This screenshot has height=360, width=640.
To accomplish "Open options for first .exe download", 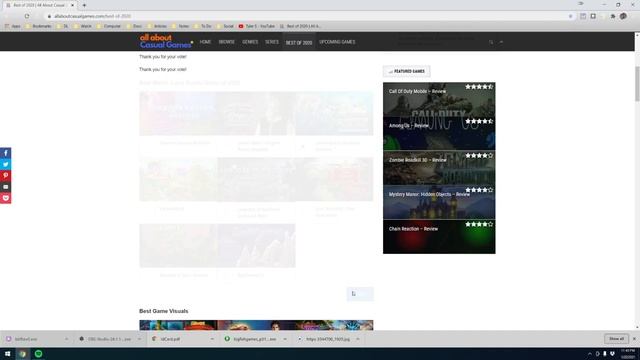I will pos(67,339).
